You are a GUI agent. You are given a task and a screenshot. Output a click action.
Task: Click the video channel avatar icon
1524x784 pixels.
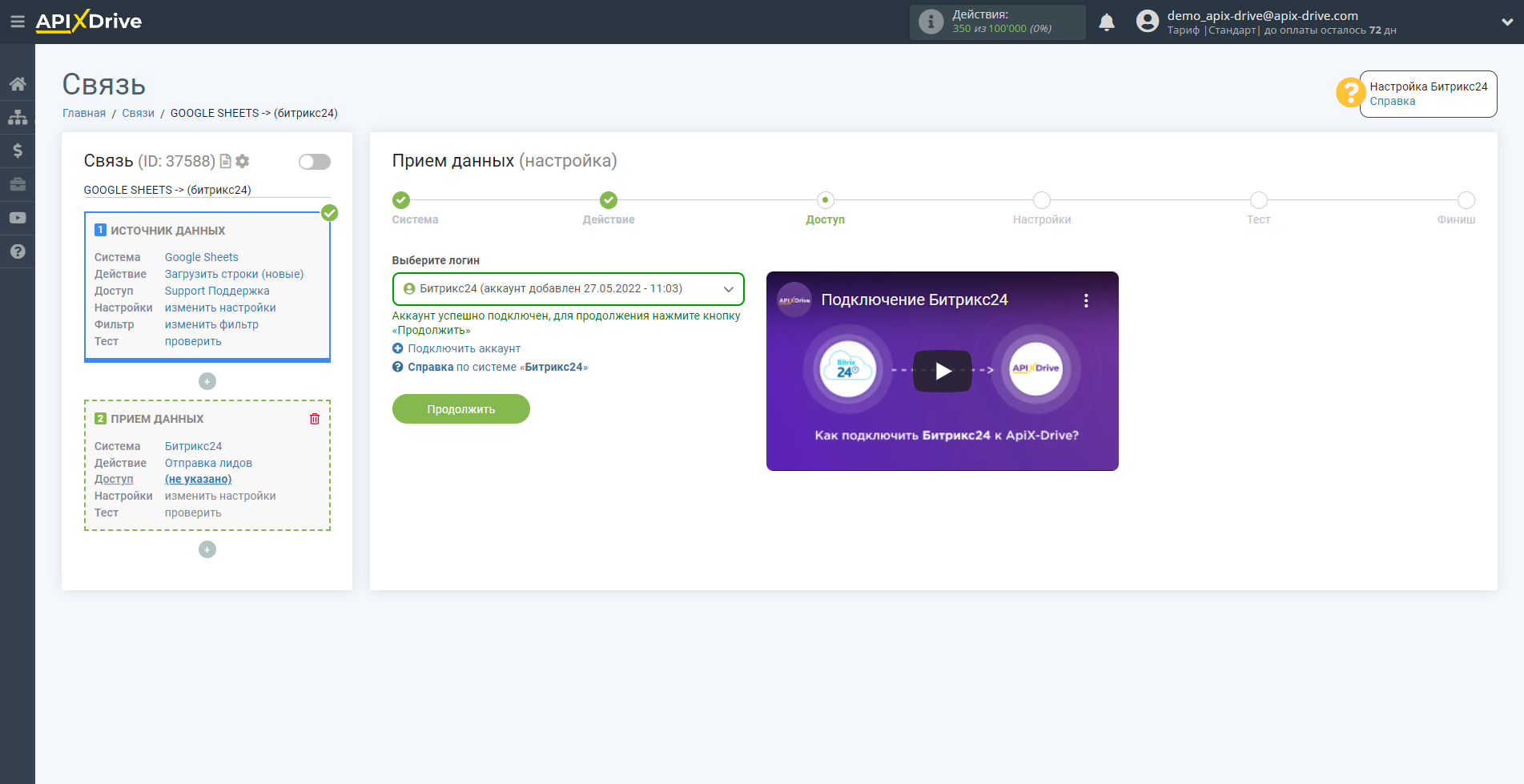[794, 300]
